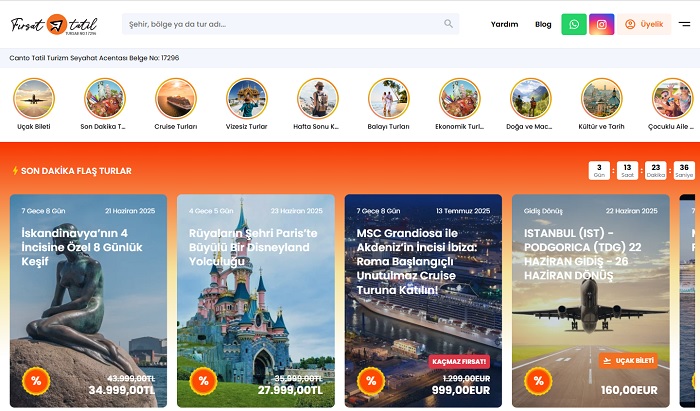Click the Fırsat Tatil logo

point(54,25)
